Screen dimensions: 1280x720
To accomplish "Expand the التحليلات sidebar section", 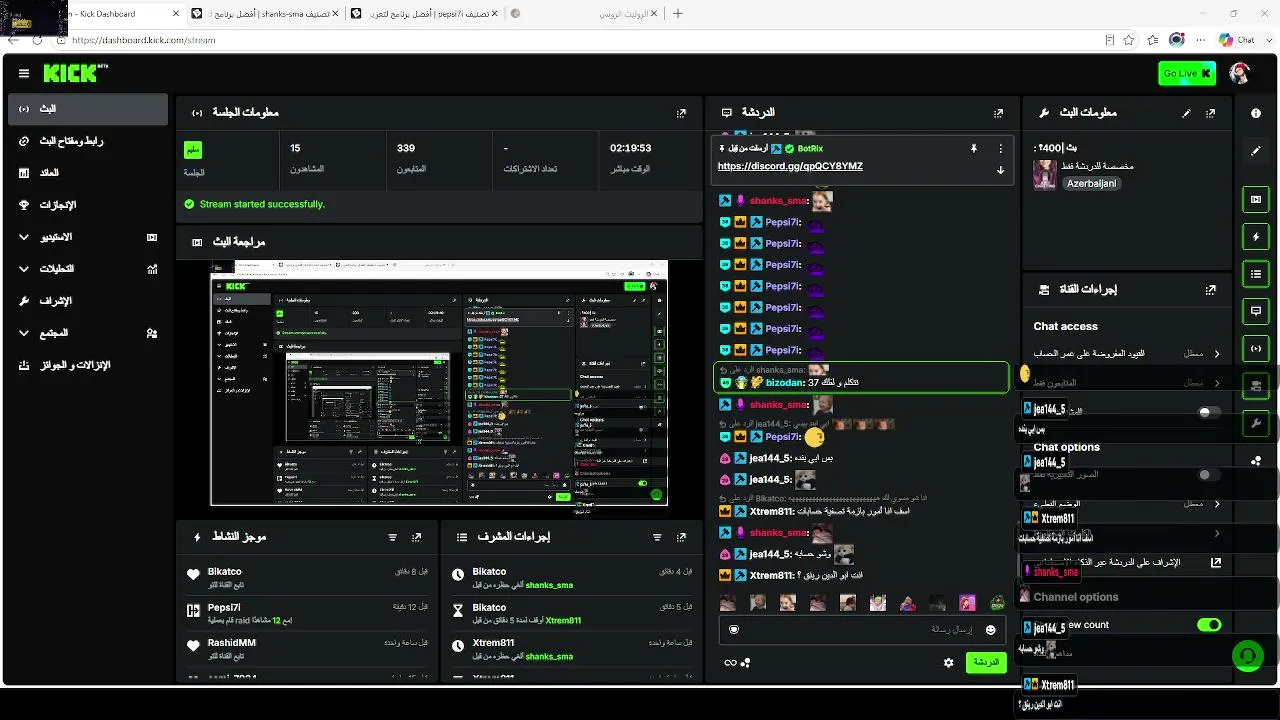I will click(88, 269).
